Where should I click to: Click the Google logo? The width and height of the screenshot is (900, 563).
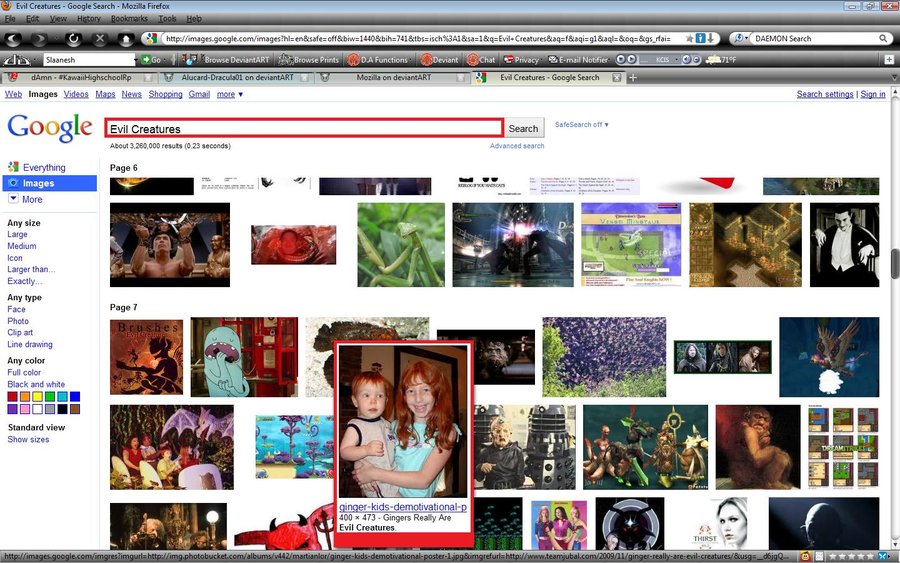[x=50, y=127]
